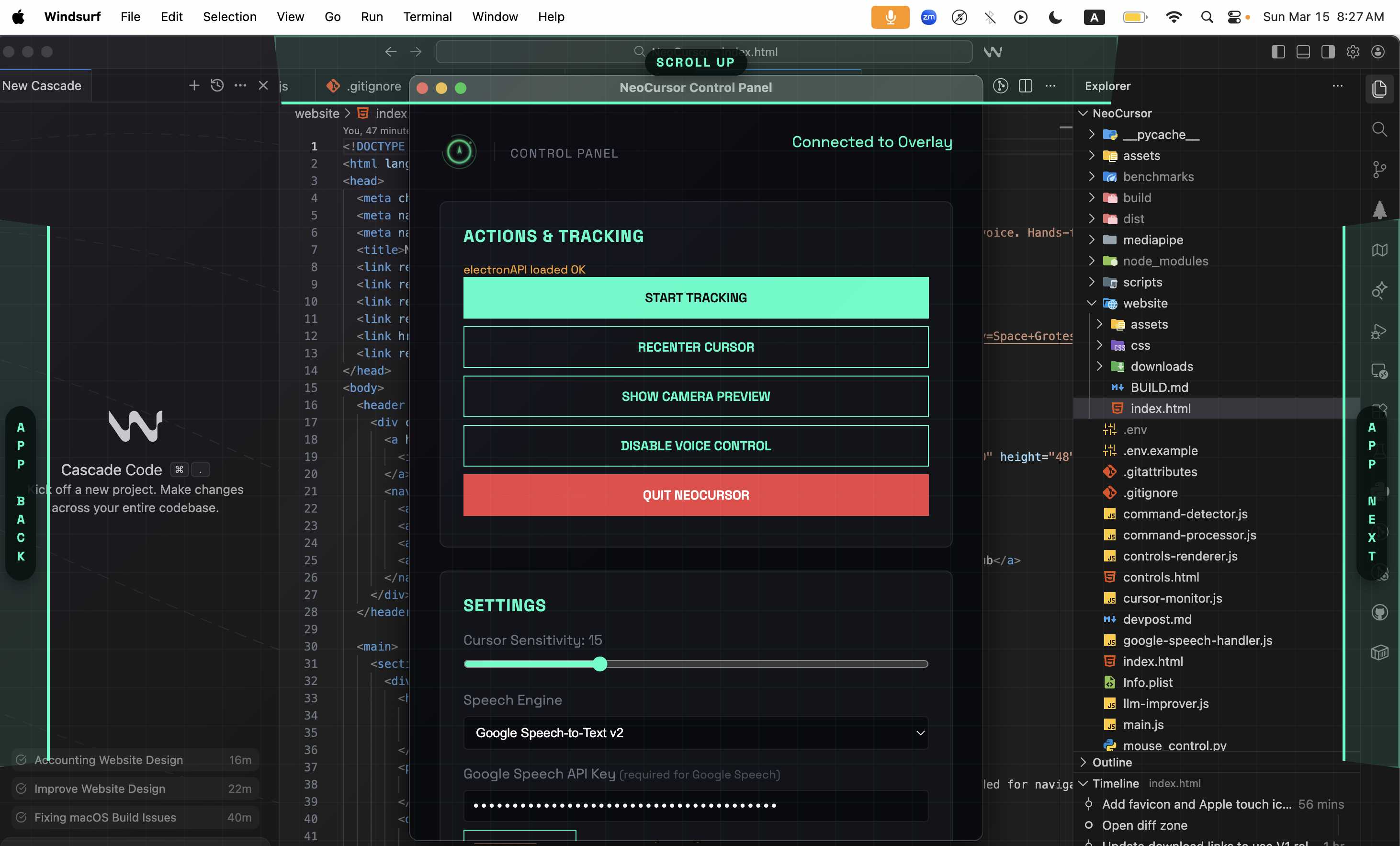Image resolution: width=1400 pixels, height=846 pixels.
Task: Open the Search icon in activity bar
Action: tap(1379, 129)
